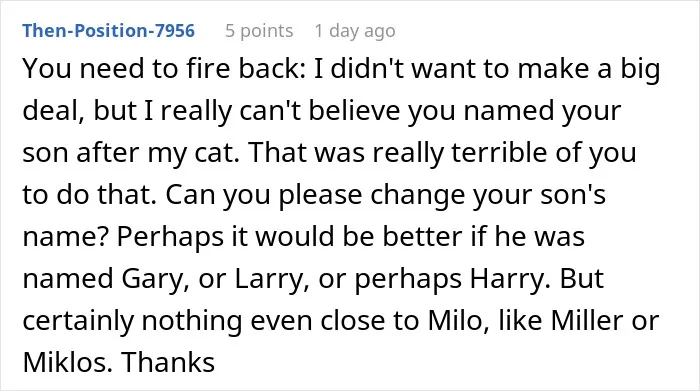Click the word 'deal,' at start of second line
Image resolution: width=700 pixels, height=391 pixels.
click(x=53, y=111)
